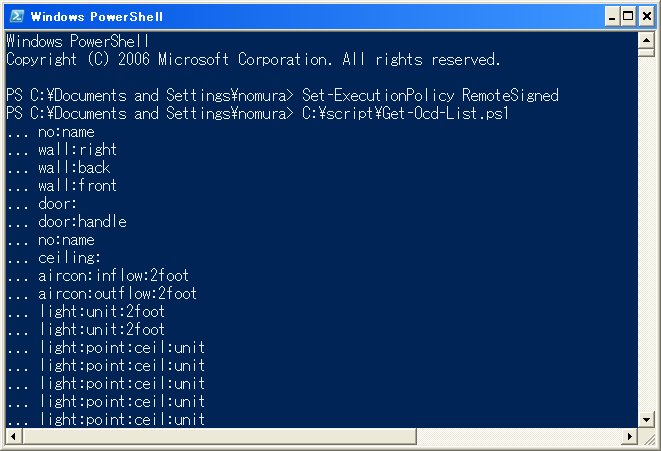Click the "wall:right" output line
661x451 pixels.
coord(77,150)
